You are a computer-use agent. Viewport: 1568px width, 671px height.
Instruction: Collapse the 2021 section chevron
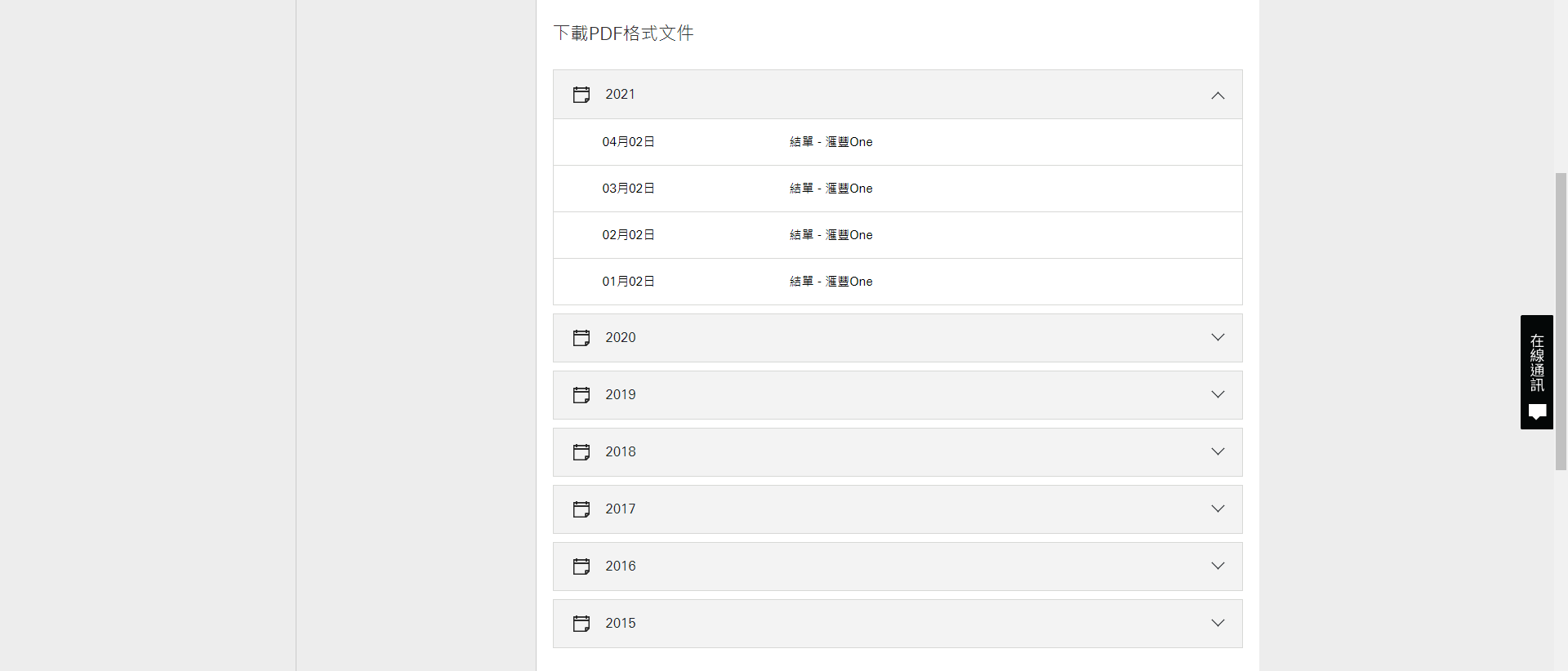click(1218, 96)
